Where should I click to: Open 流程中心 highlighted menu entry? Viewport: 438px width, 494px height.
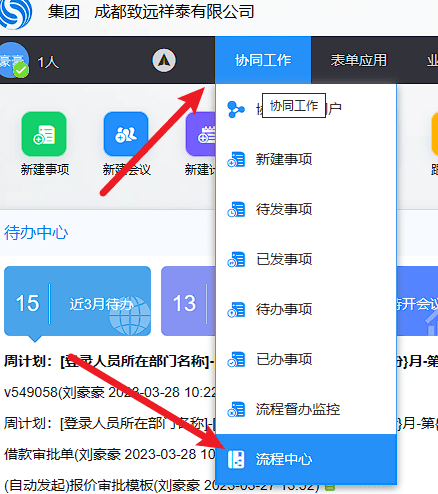306,459
